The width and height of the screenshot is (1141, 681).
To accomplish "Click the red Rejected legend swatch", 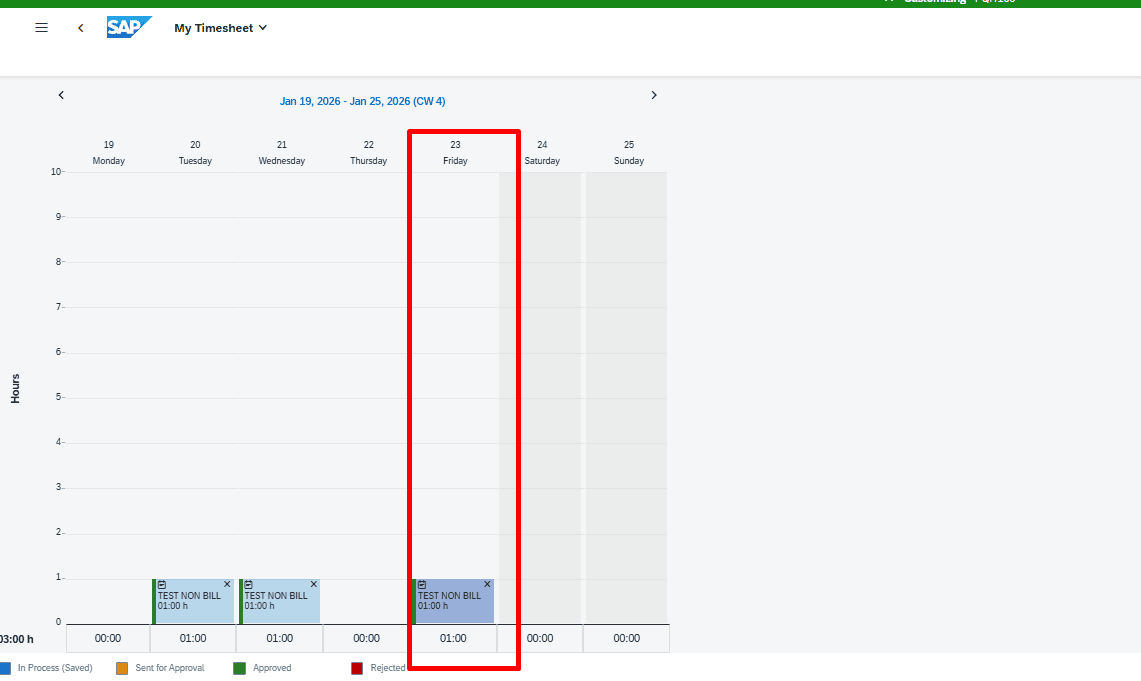I will pos(357,668).
